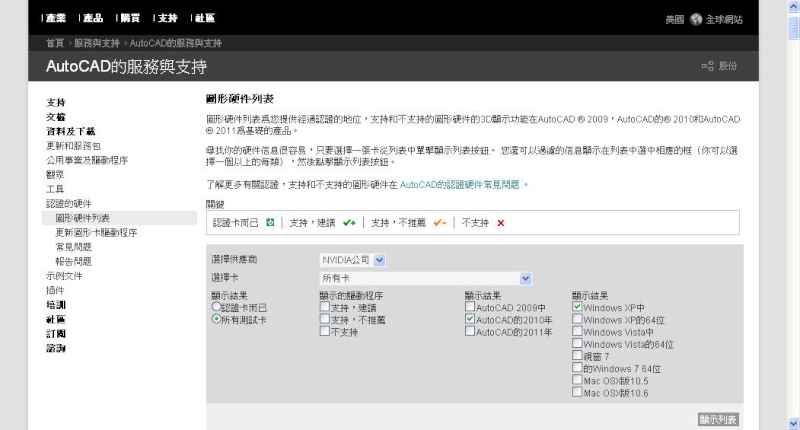800x430 pixels.
Task: Check the Mac OSX版10.5 checkbox
Action: coord(577,380)
